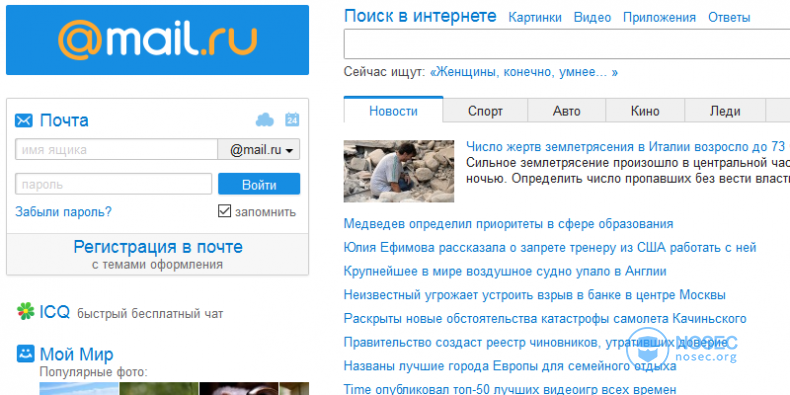
Task: Open the Мой Мир link
Action: (77, 354)
